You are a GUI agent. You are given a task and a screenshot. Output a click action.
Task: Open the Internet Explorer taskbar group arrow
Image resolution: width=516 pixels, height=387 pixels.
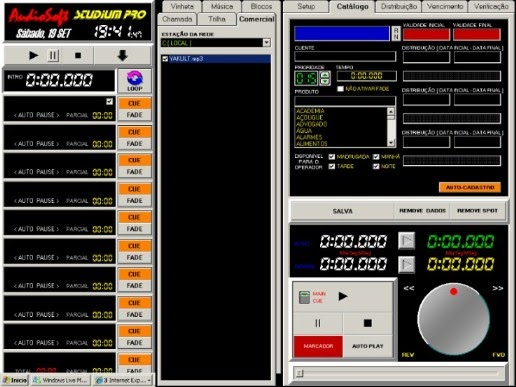point(149,380)
